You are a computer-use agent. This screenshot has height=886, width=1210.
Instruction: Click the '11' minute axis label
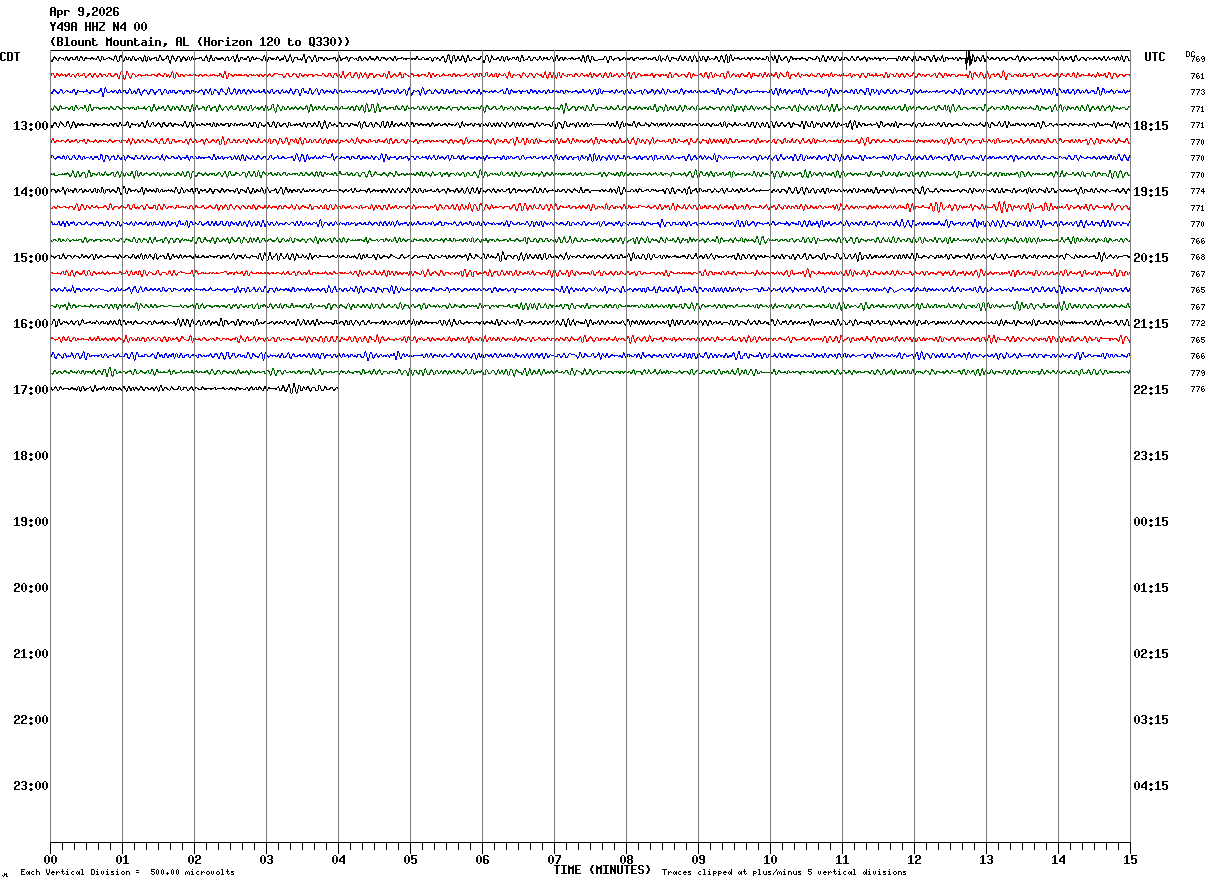pyautogui.click(x=842, y=860)
